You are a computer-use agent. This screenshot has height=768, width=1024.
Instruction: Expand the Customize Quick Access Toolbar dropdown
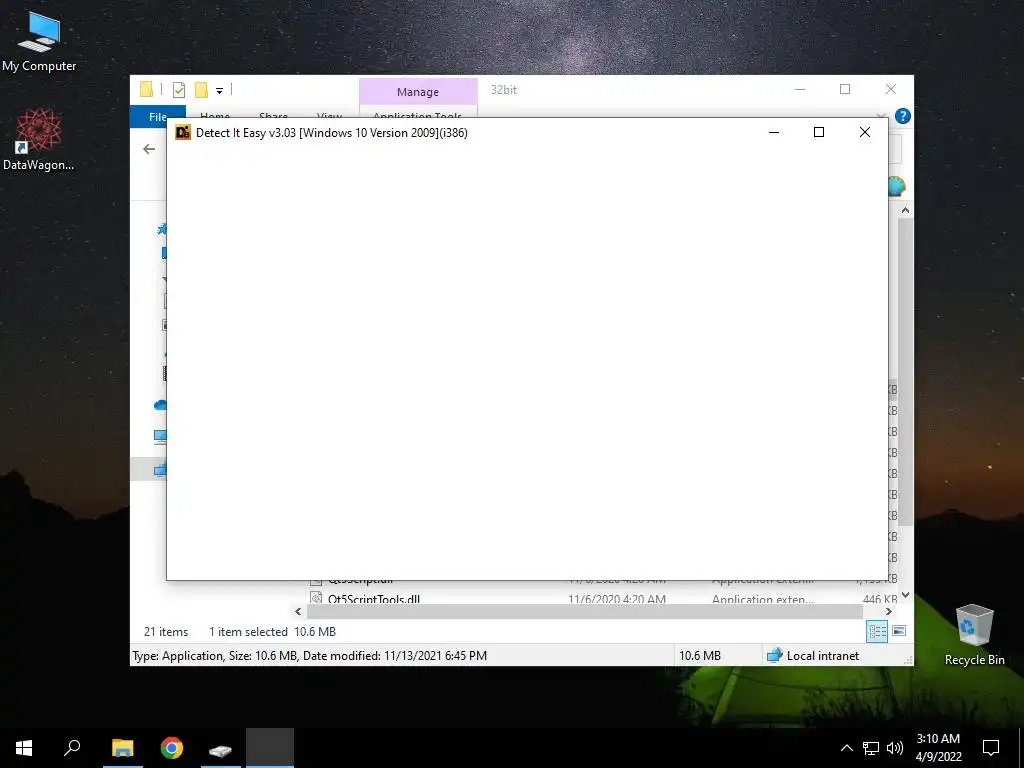pyautogui.click(x=219, y=91)
